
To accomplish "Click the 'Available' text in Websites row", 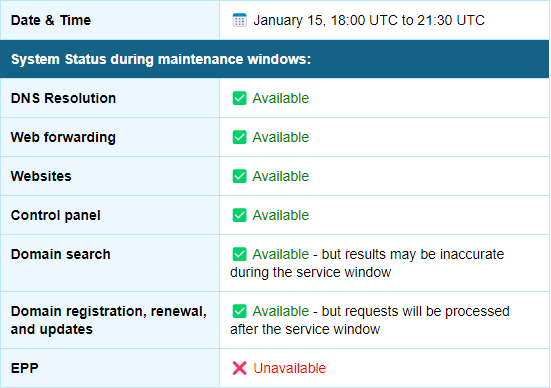I will pos(281,176).
